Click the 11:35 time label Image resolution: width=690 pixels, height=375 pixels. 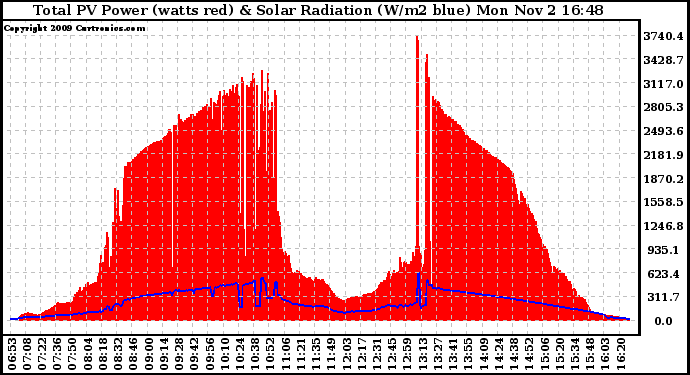tap(316, 354)
